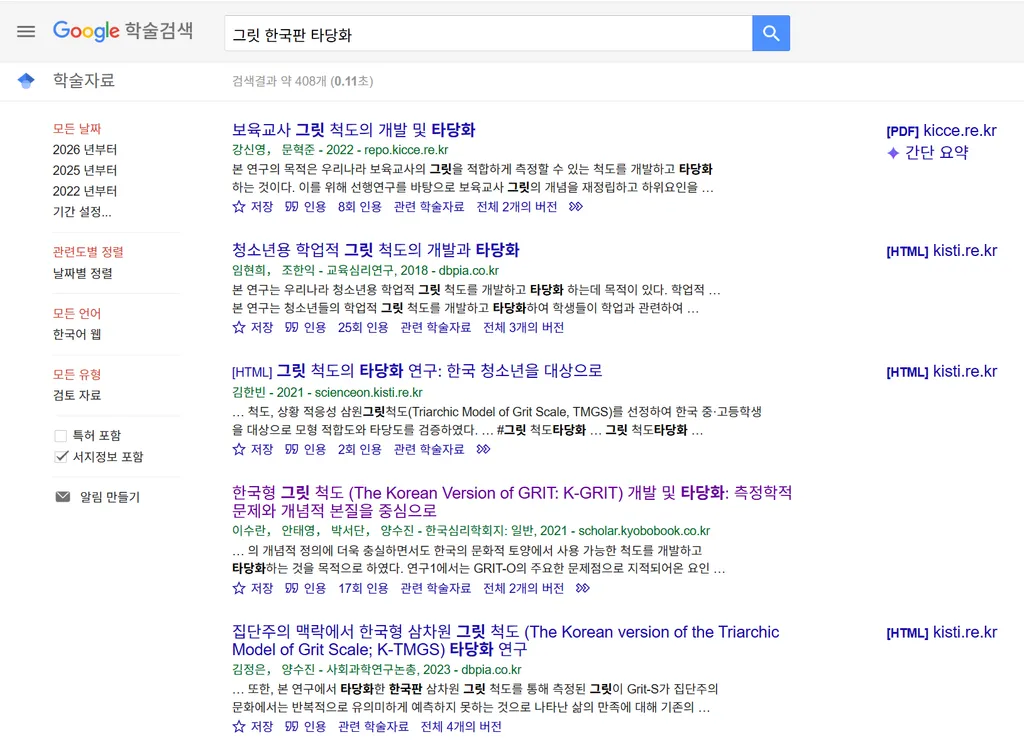The height and width of the screenshot is (749, 1024).
Task: Open [HTML] kisti.re.kr link beside 김한빈 result
Action: coord(941,372)
